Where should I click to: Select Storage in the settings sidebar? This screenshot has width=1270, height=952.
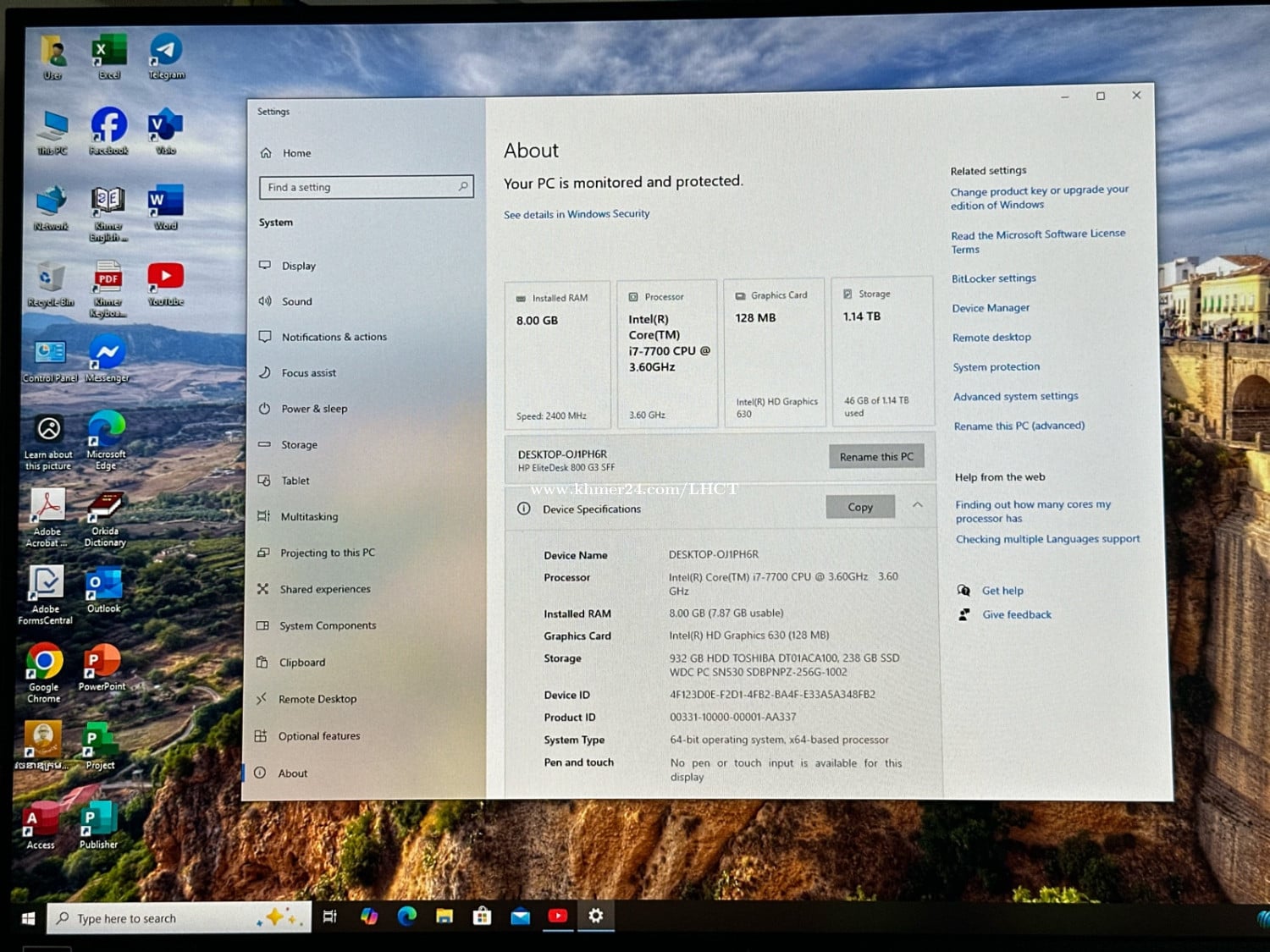(299, 445)
